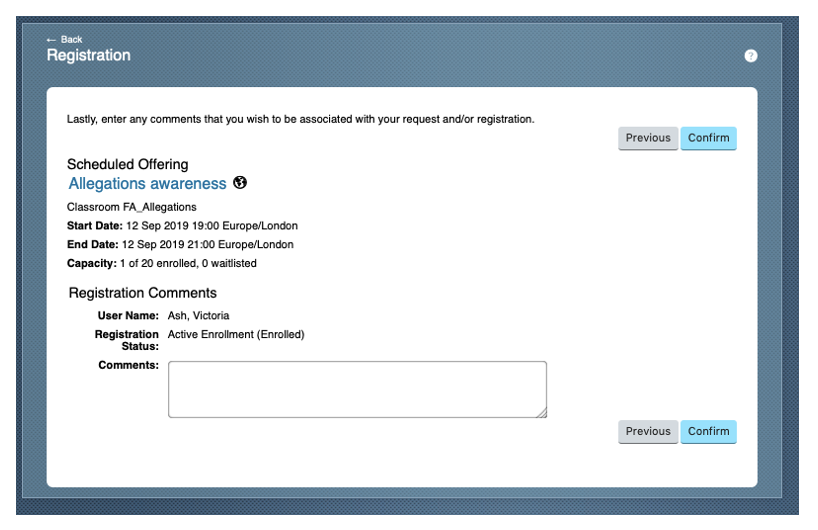
Task: Click the Comments field label
Action: click(x=128, y=365)
